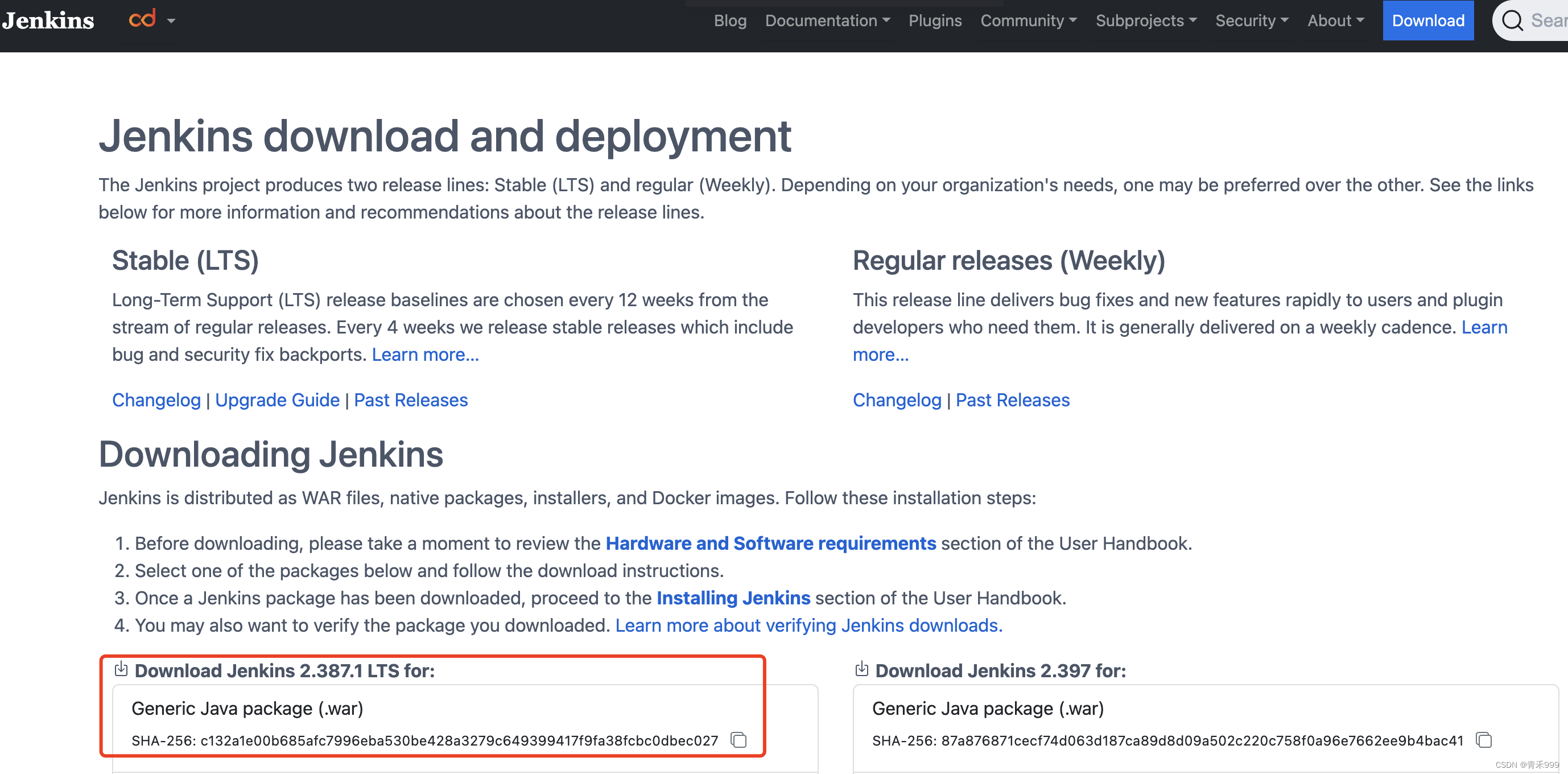Click the Download Jenkins 2.397 for: heading
The height and width of the screenshot is (774, 1568).
pyautogui.click(x=1001, y=671)
